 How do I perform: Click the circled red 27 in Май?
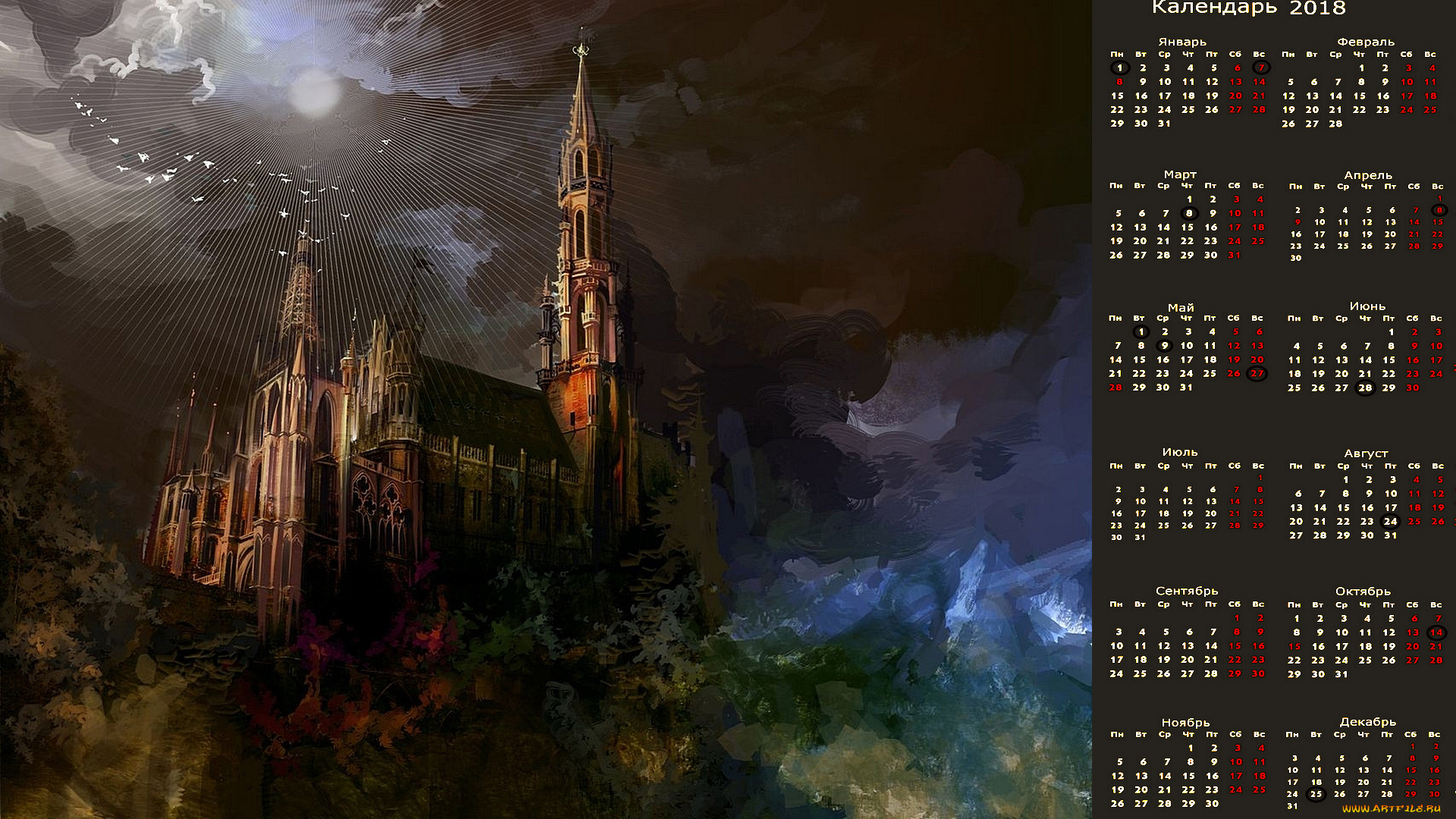(x=1257, y=373)
